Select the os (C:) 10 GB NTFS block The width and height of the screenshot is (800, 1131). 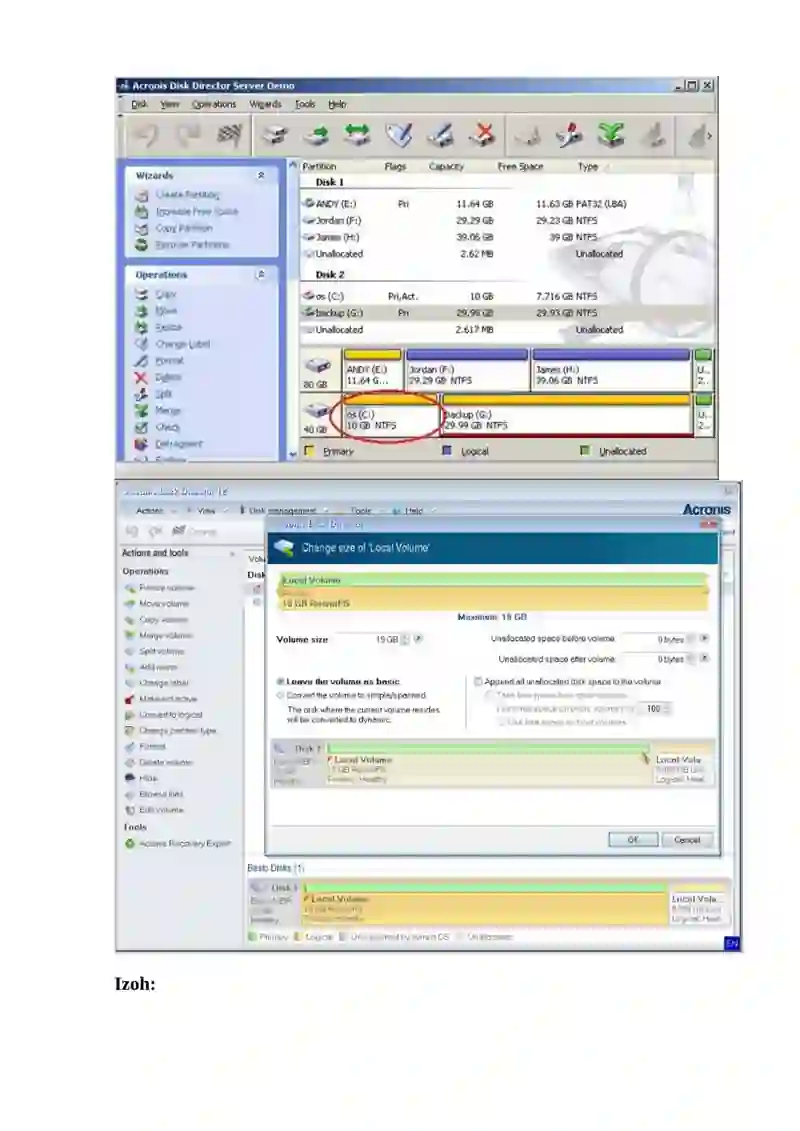tap(390, 415)
